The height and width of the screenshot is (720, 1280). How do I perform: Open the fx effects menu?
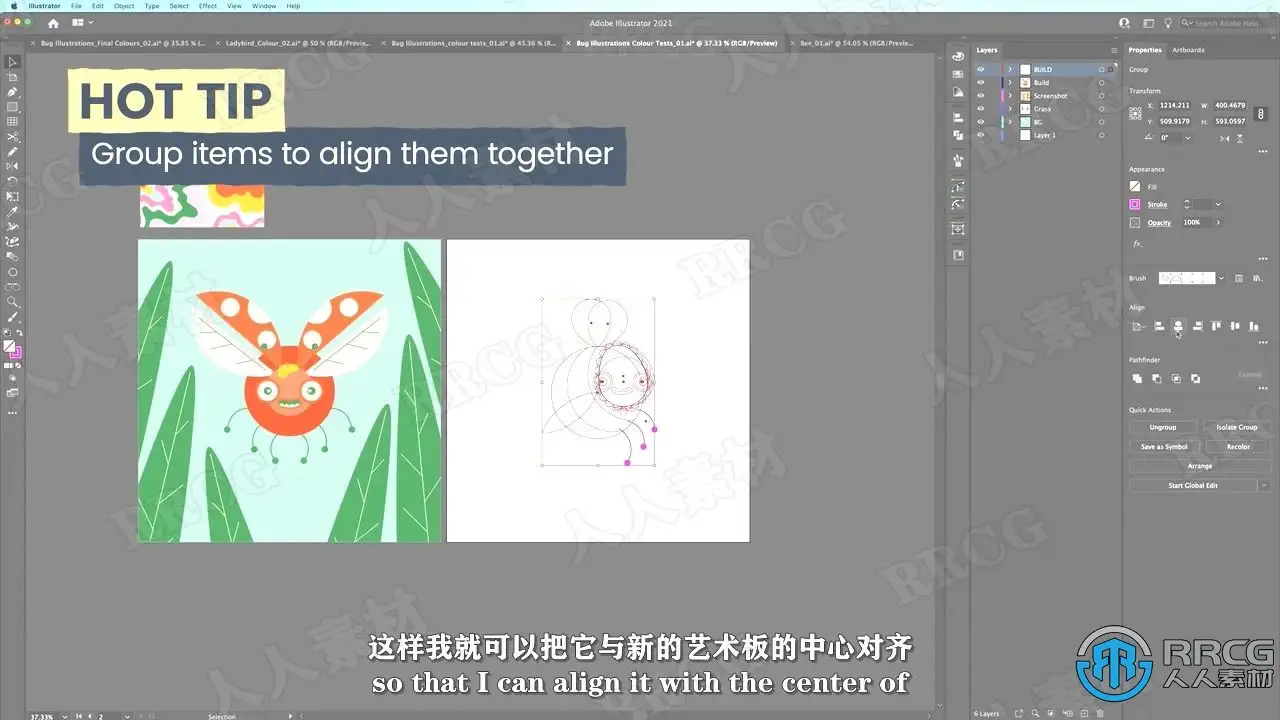click(x=1137, y=243)
